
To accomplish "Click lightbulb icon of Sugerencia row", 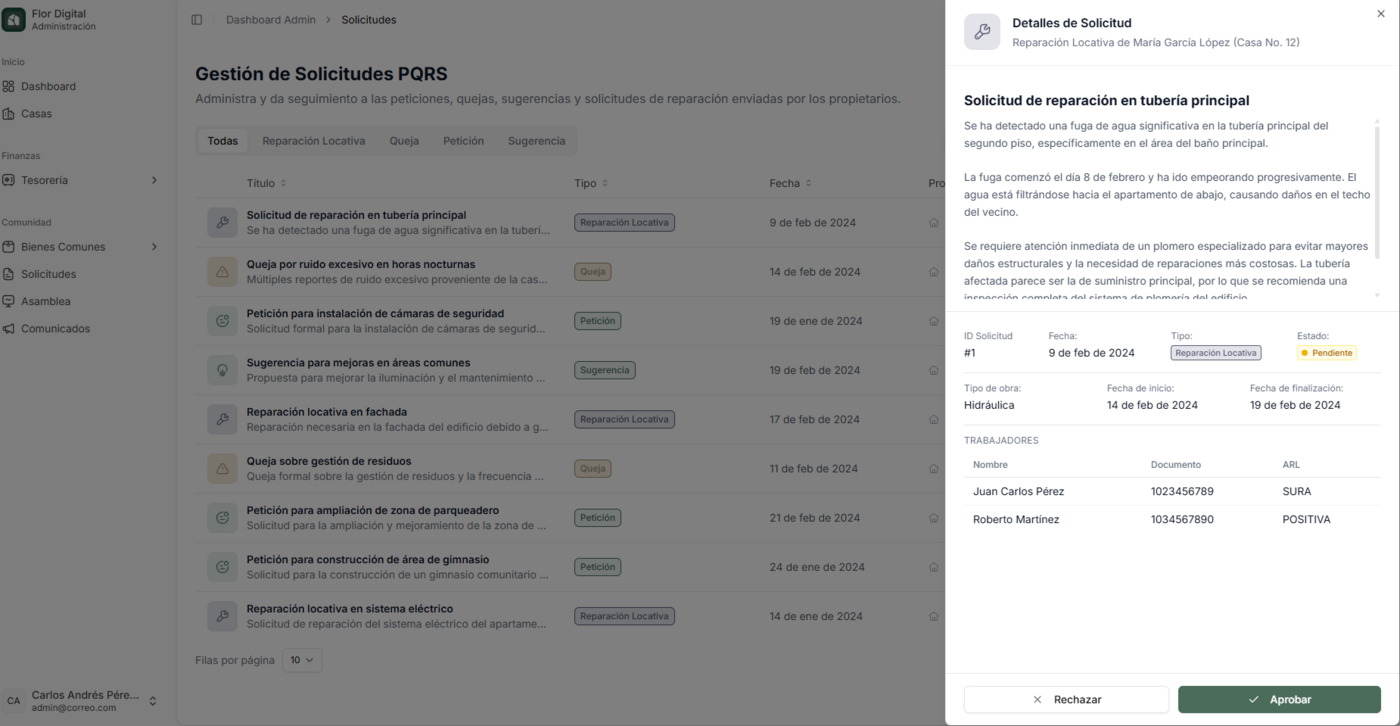I will point(222,370).
